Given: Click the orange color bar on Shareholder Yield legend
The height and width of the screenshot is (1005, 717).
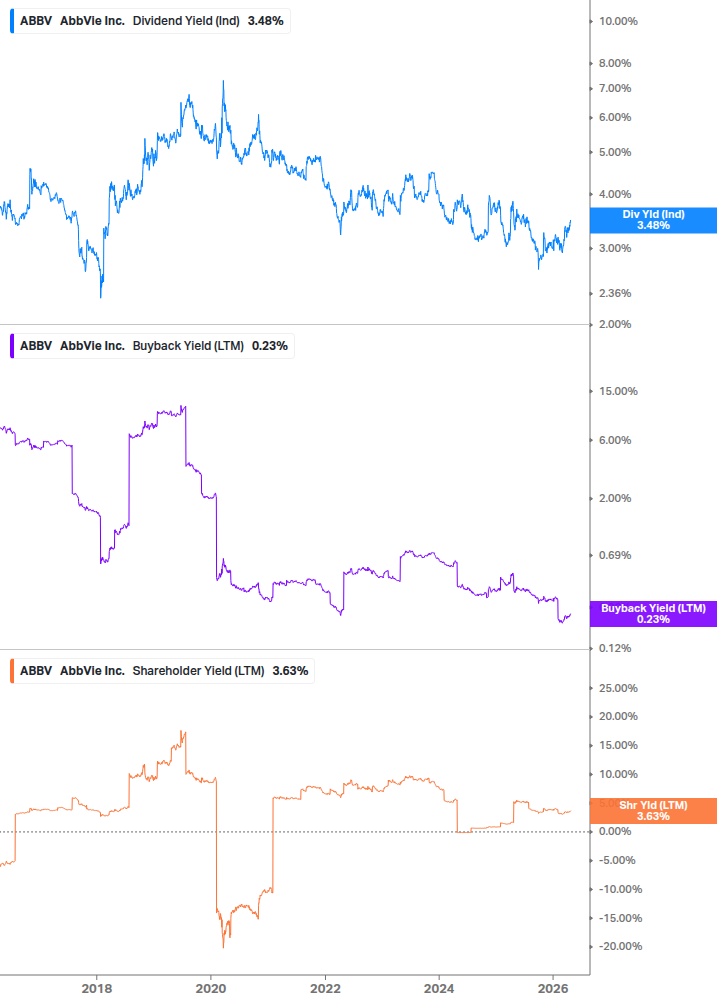Looking at the screenshot, I should 12,671.
